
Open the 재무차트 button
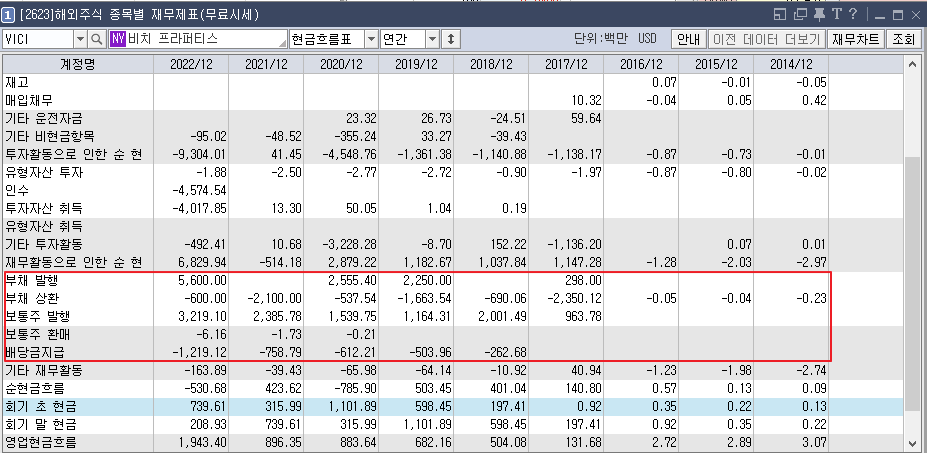856,40
